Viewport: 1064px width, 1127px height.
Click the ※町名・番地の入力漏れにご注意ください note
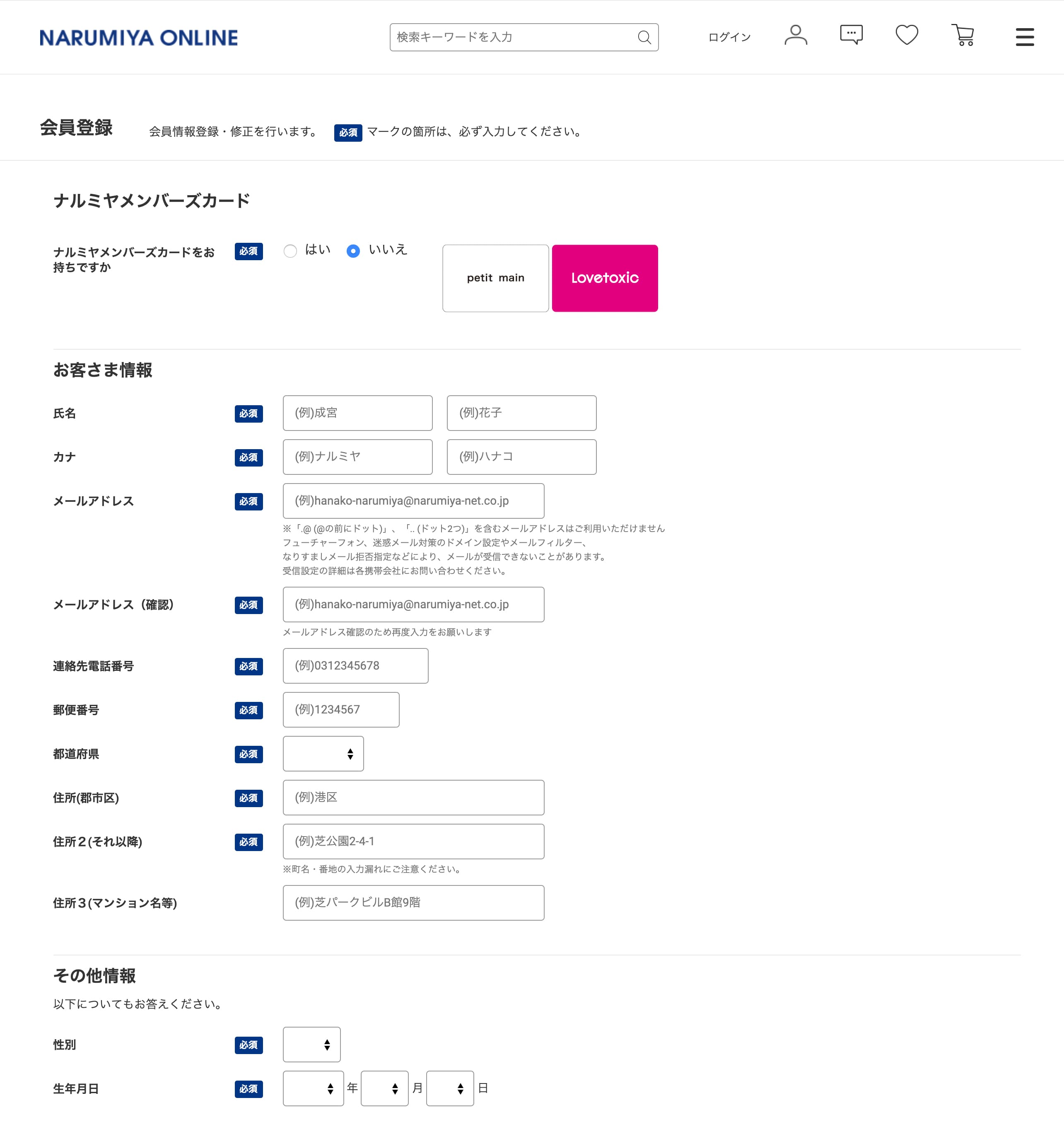373,869
